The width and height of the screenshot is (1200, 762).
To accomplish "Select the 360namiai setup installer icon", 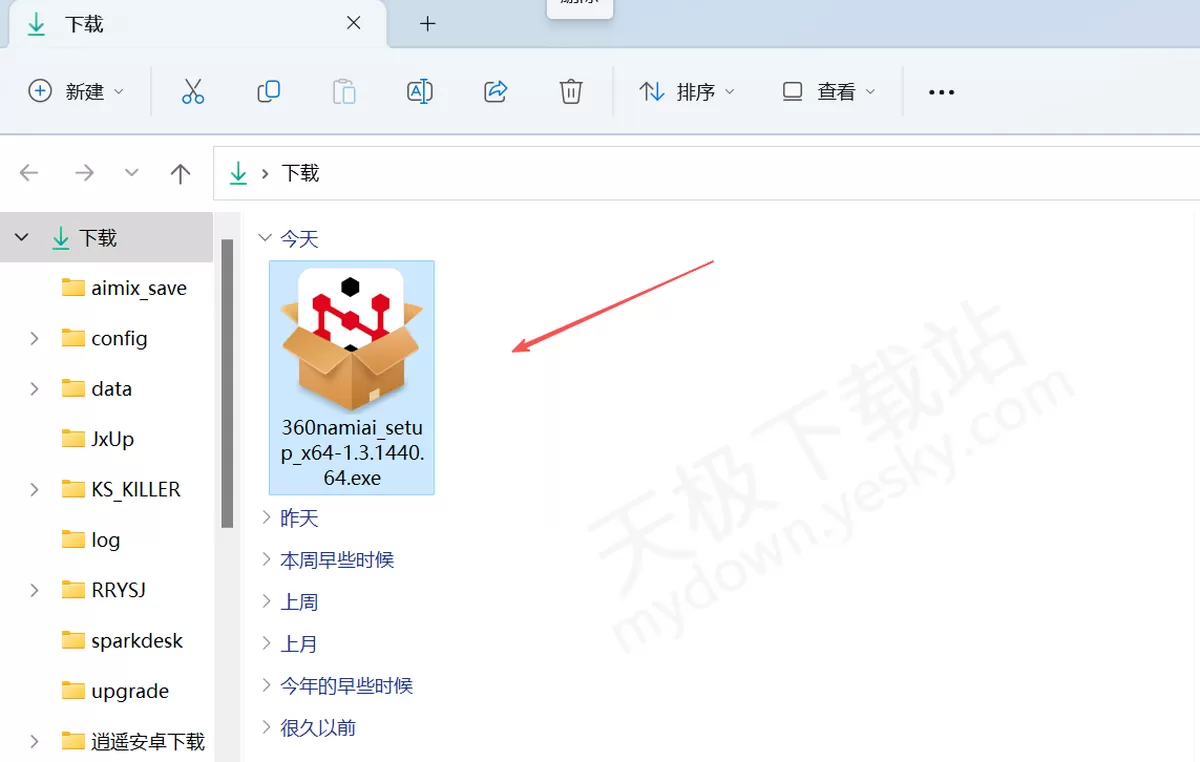I will click(351, 339).
